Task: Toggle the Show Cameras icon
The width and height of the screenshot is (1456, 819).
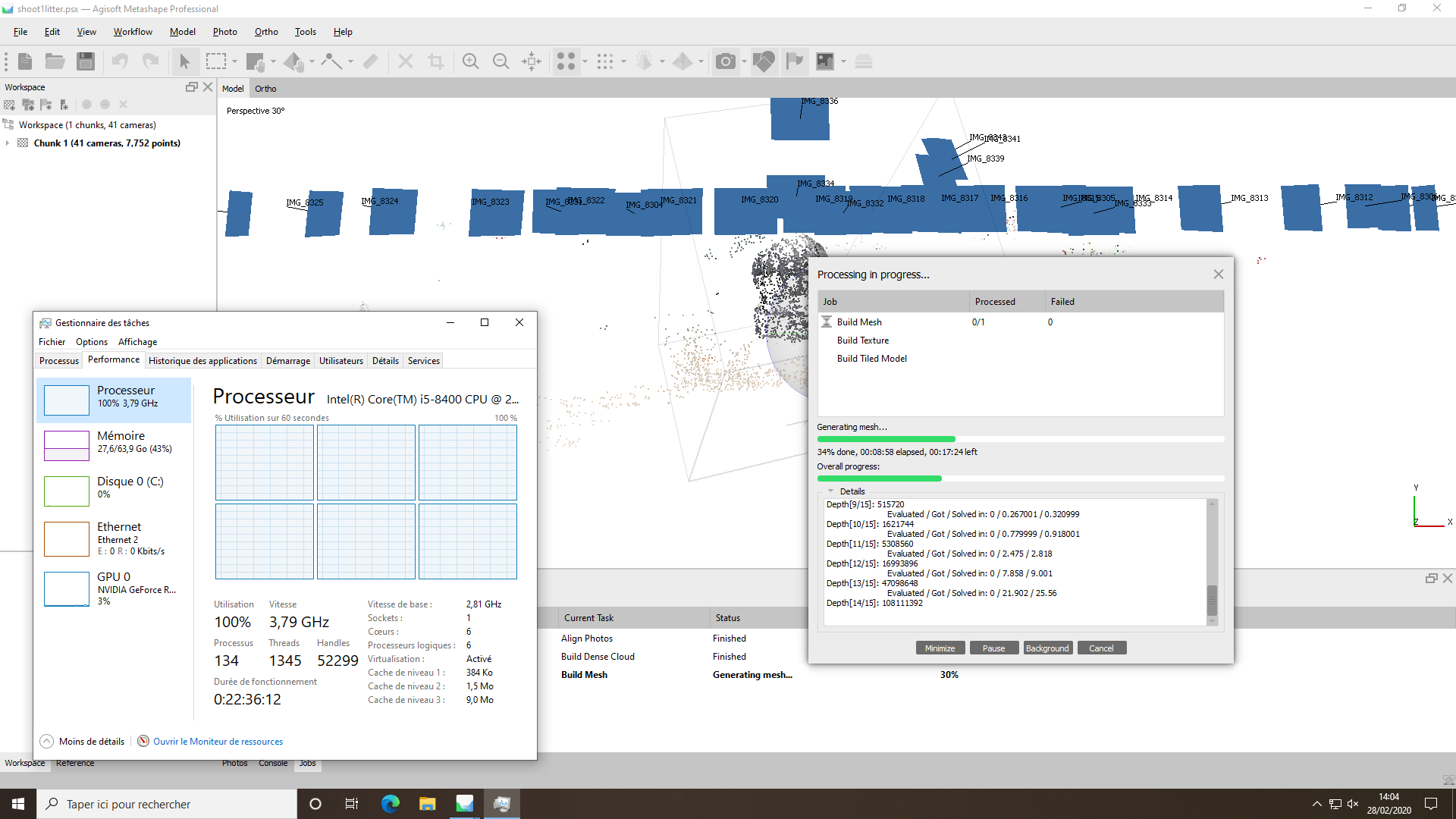Action: [726, 61]
